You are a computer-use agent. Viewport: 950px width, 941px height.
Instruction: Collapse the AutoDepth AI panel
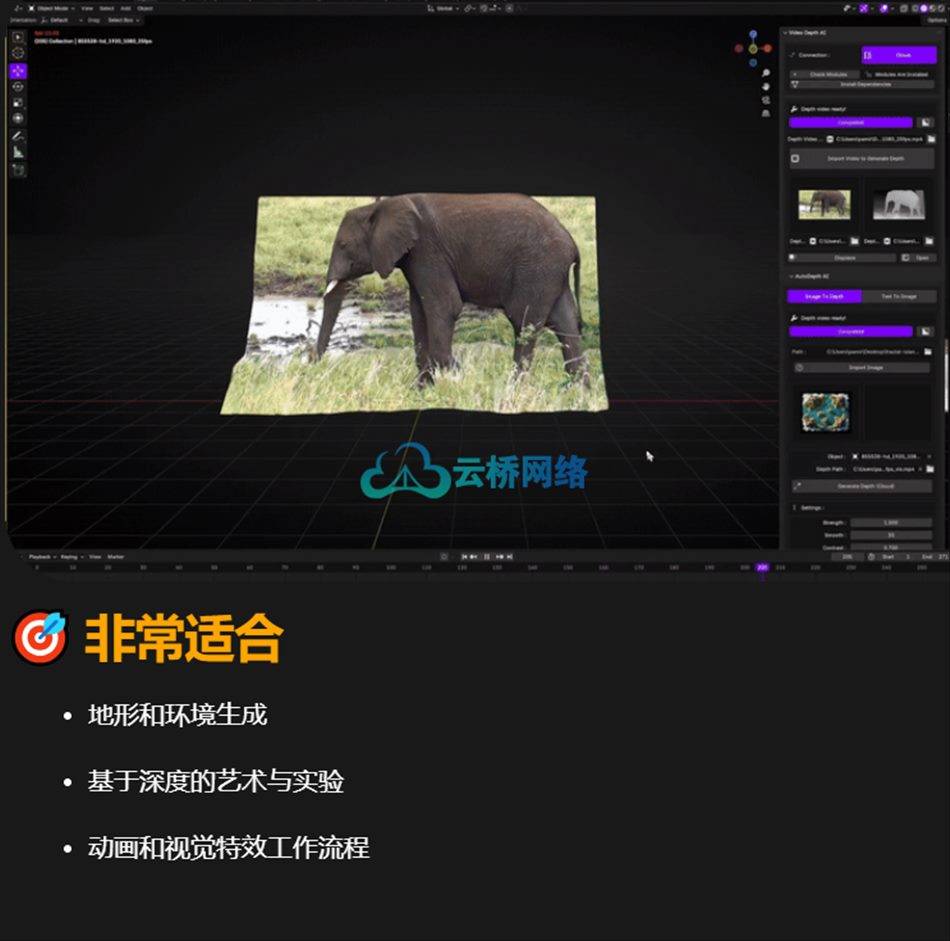coord(791,276)
